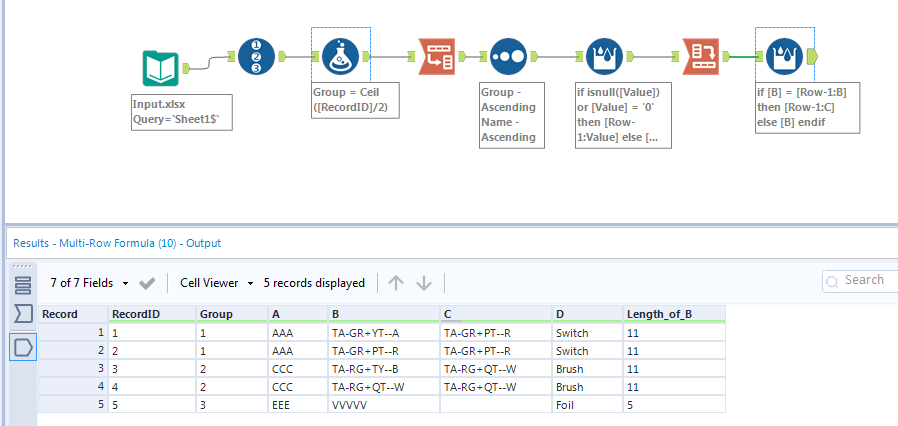Select the RecordID column header
The height and width of the screenshot is (426, 898).
click(x=150, y=314)
